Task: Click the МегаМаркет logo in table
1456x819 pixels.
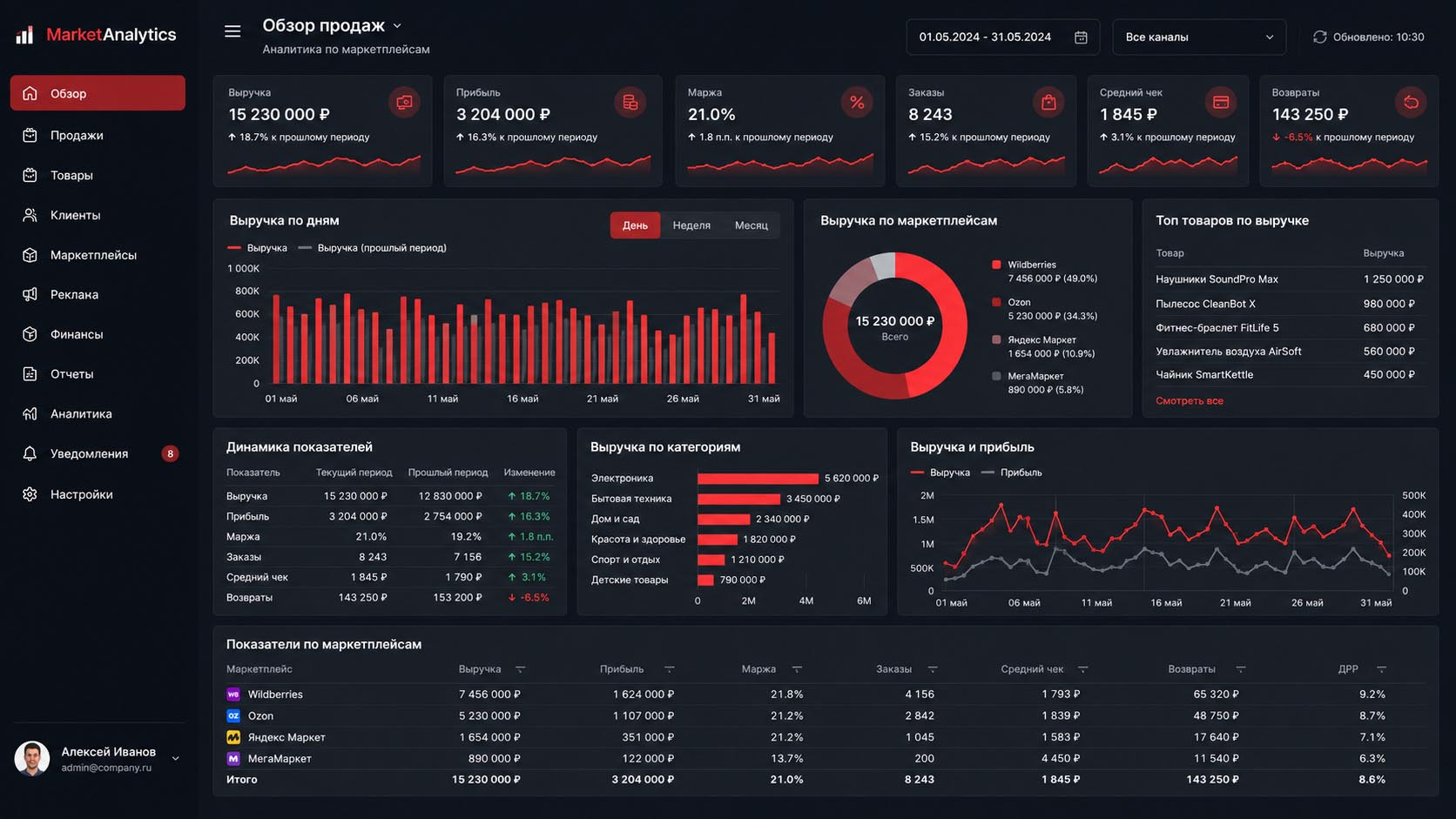Action: (x=233, y=758)
